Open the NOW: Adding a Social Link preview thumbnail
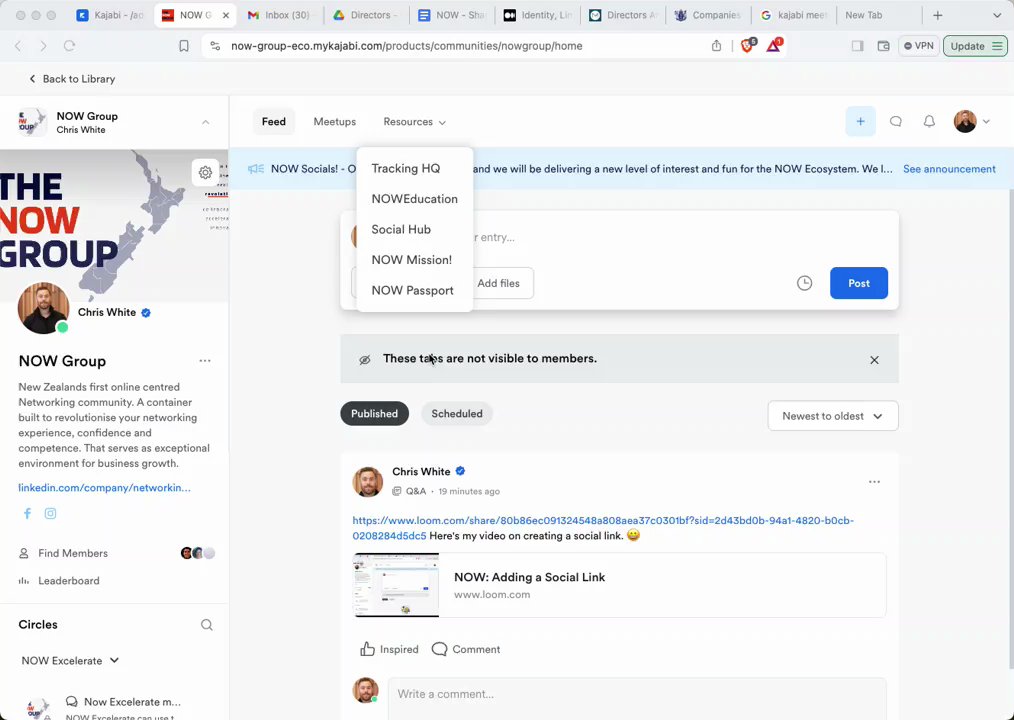 (396, 585)
